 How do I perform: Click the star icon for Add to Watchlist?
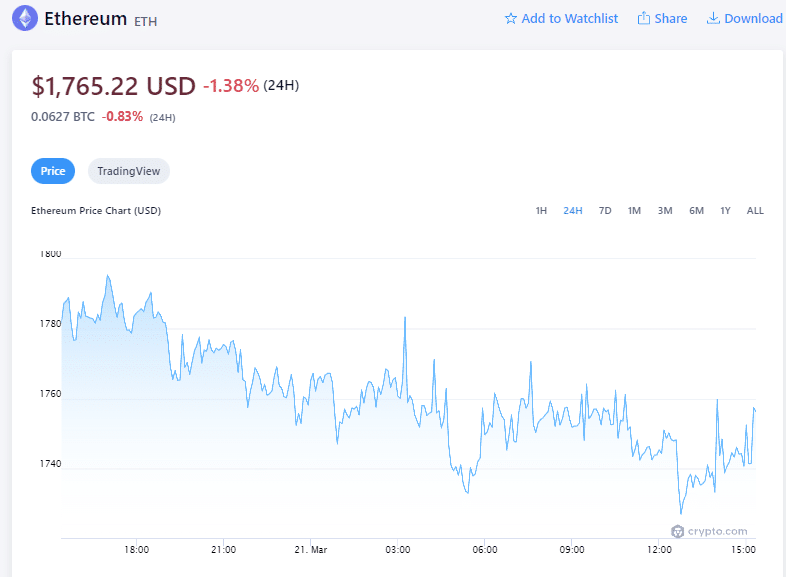[x=510, y=19]
